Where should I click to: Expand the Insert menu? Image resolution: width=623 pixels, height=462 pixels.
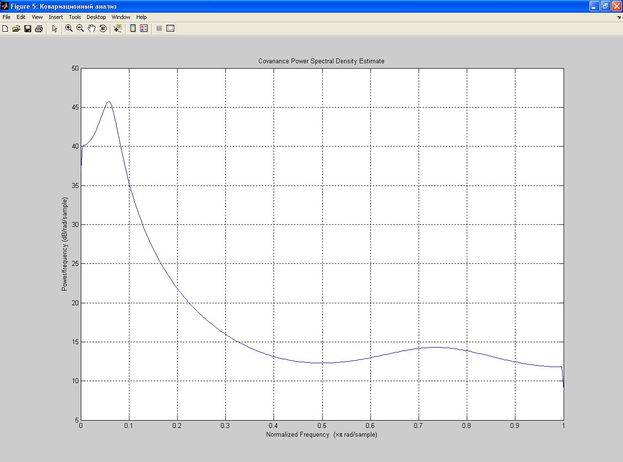(x=55, y=17)
